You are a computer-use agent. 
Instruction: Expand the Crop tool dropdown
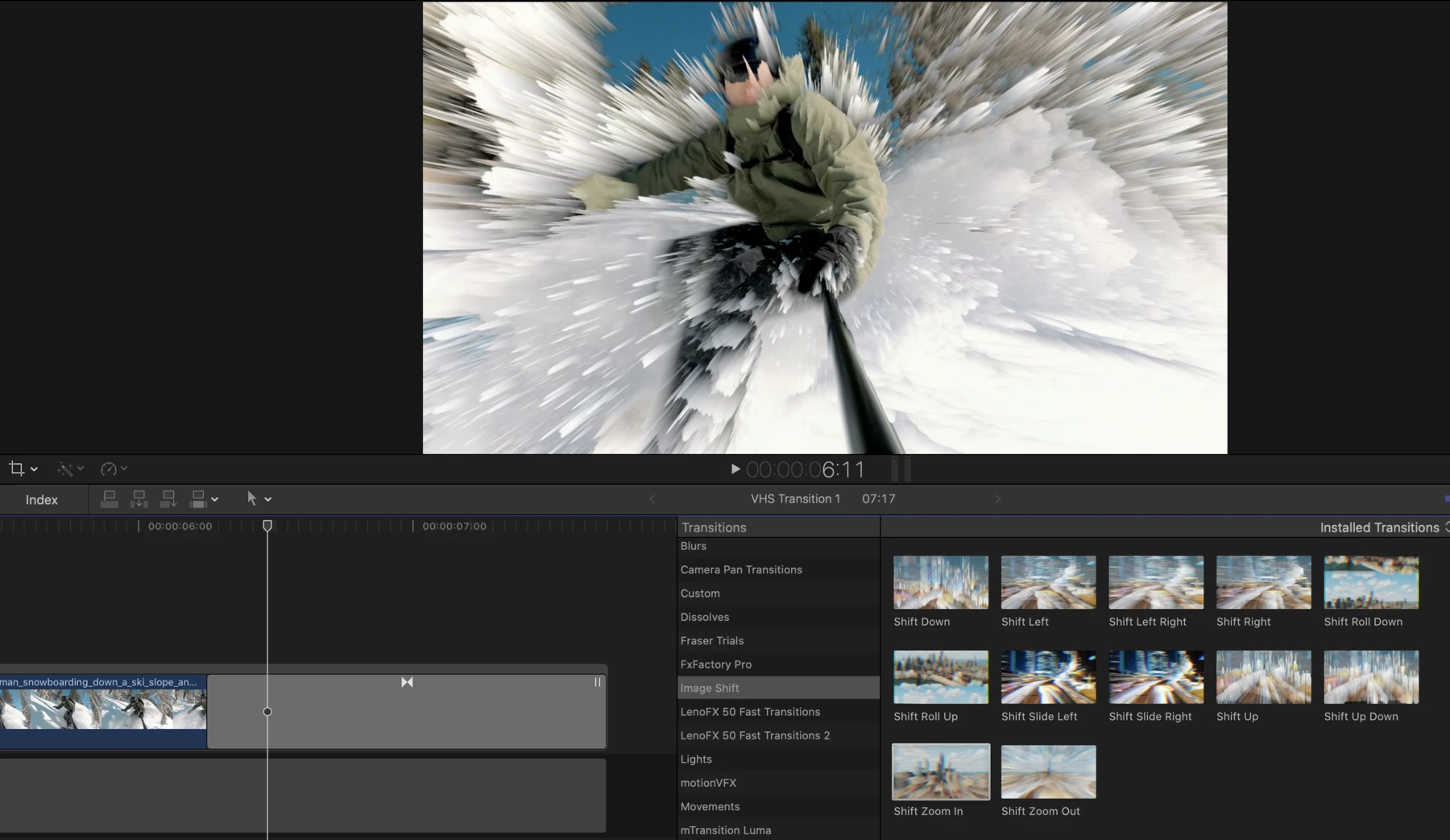[x=32, y=468]
